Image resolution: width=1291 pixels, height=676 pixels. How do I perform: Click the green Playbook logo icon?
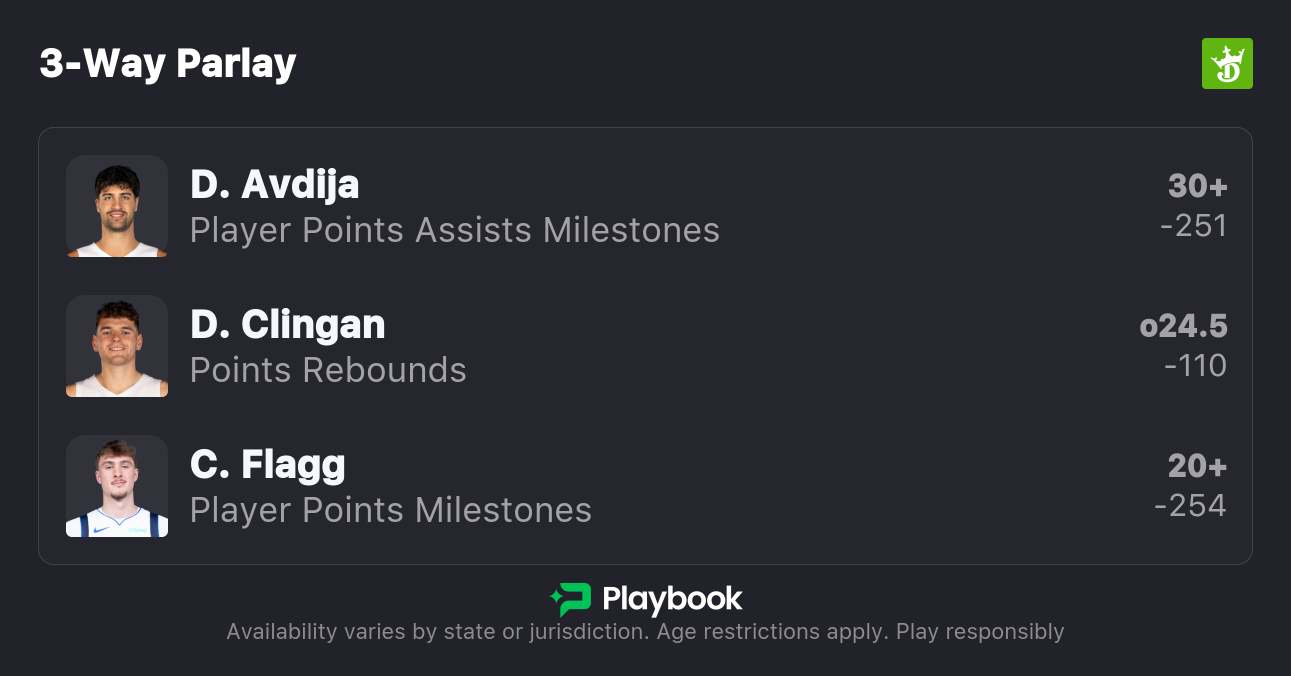[x=571, y=599]
